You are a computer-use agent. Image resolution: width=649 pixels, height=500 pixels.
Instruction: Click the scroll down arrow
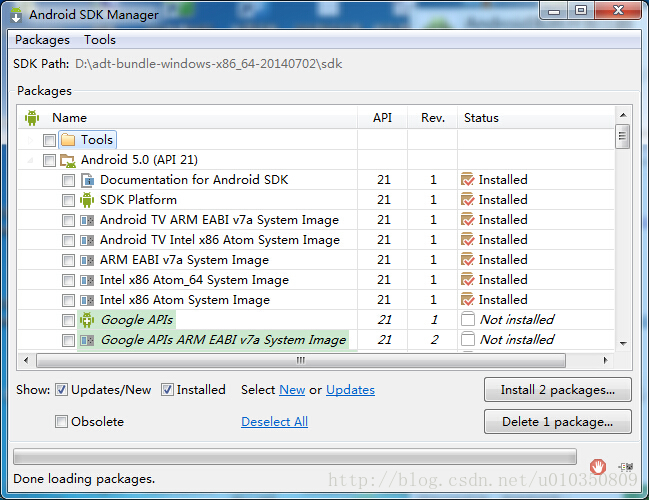click(623, 344)
